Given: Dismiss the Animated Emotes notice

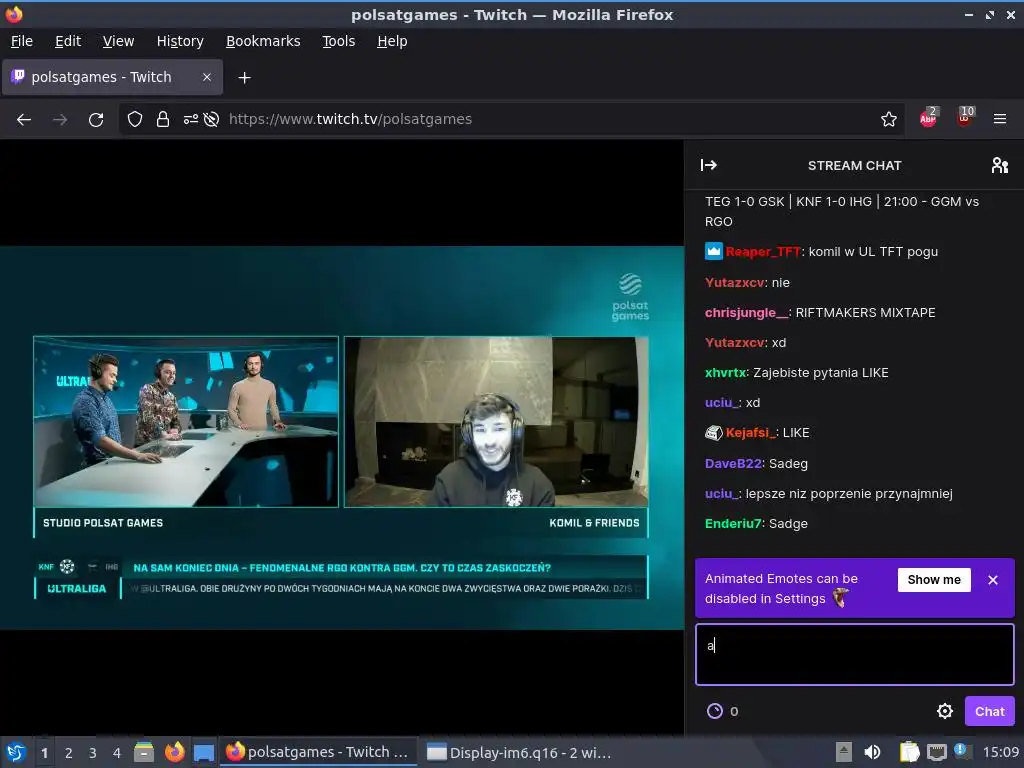Looking at the screenshot, I should coord(993,580).
